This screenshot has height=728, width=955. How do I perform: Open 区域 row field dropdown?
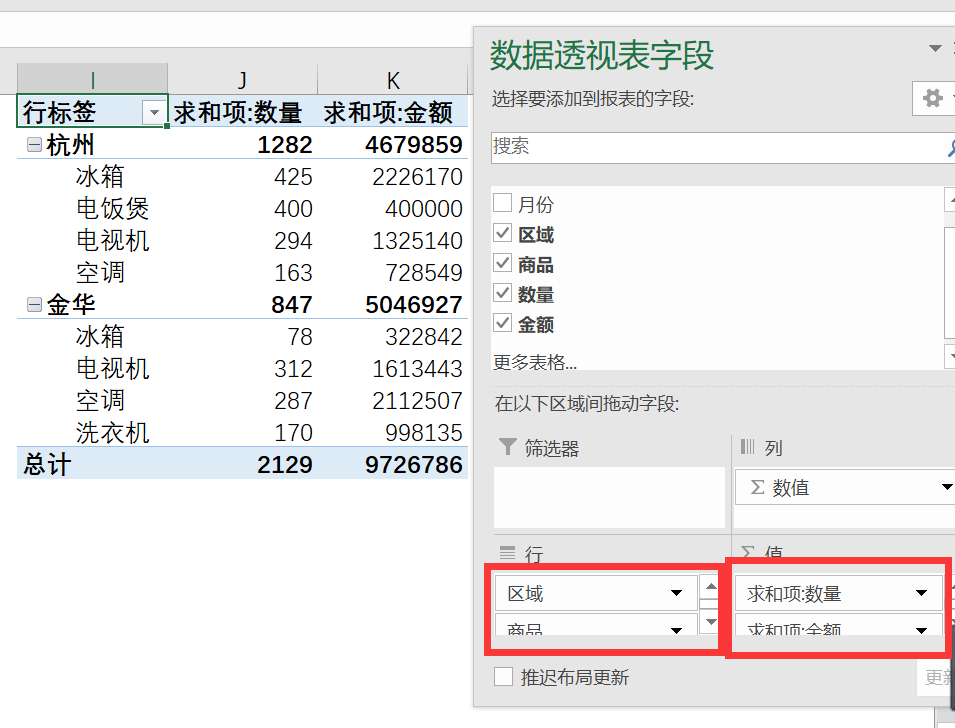(676, 593)
